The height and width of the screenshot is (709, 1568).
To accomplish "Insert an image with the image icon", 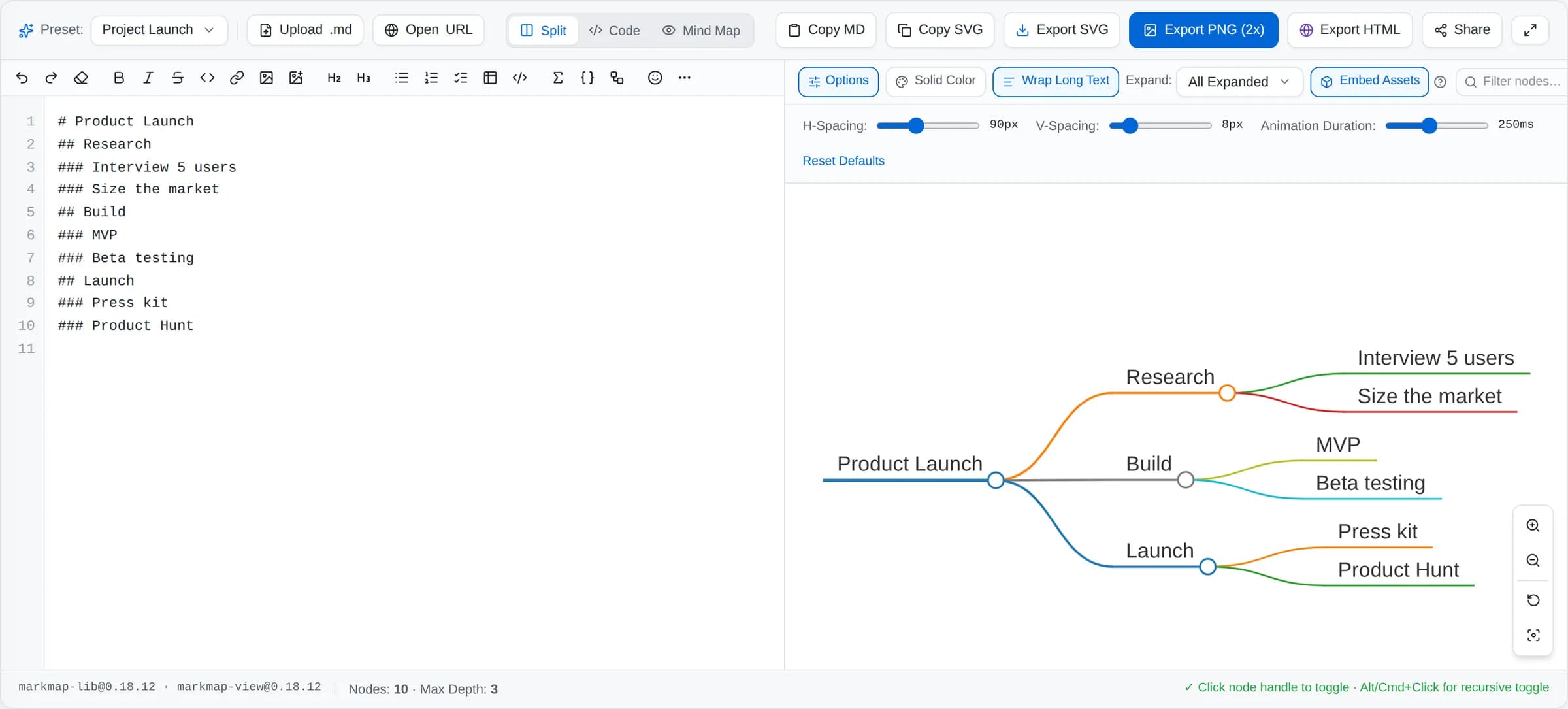I will [x=266, y=78].
